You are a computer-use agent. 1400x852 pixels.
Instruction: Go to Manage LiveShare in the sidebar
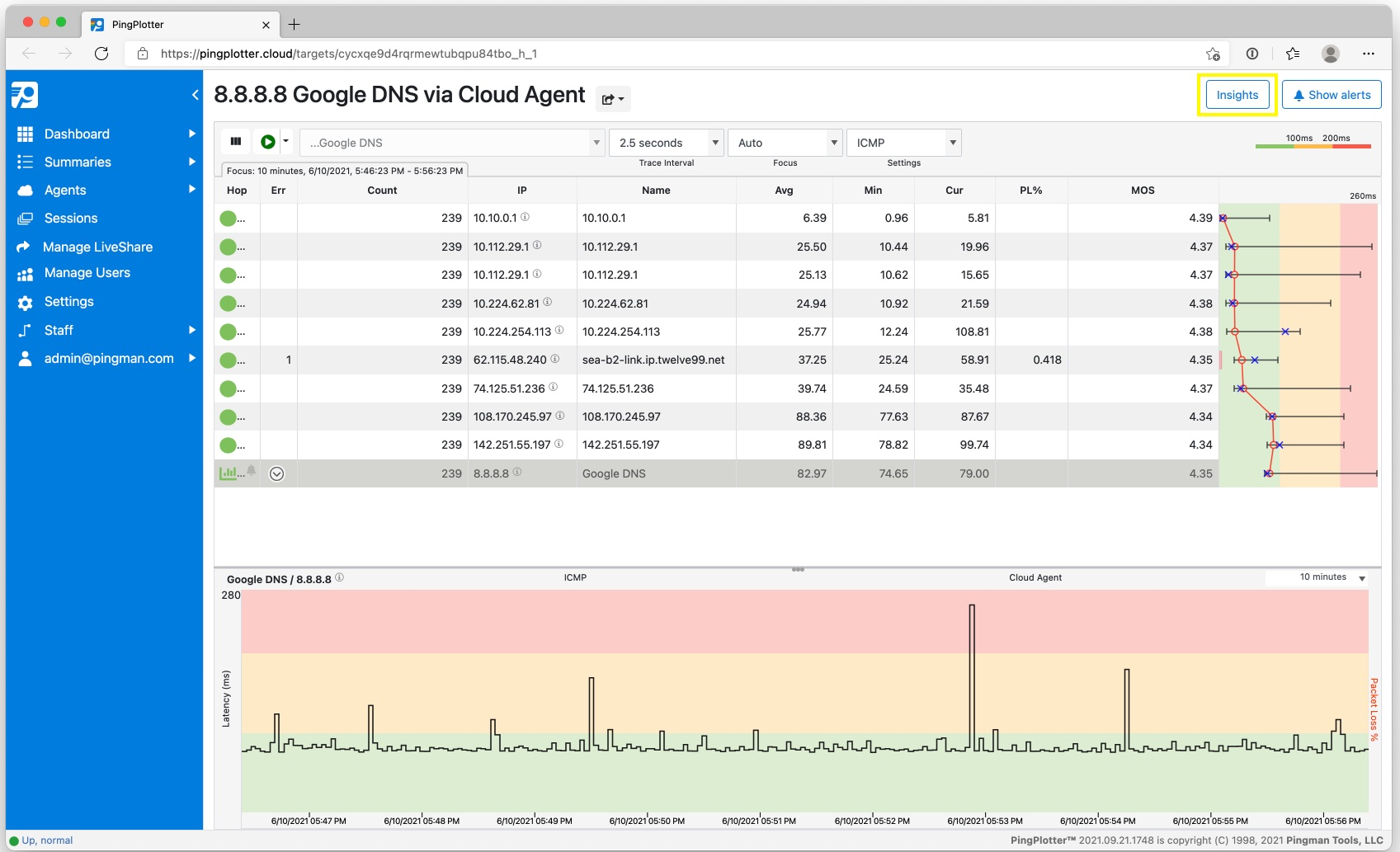pyautogui.click(x=97, y=247)
